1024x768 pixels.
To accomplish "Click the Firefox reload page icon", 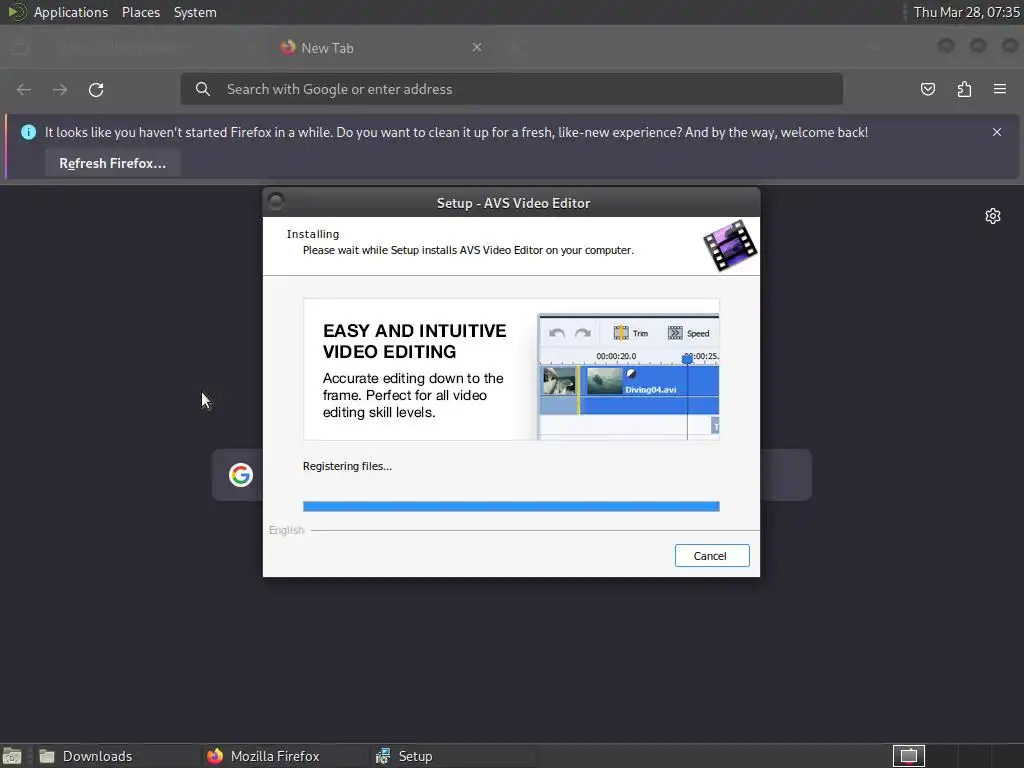I will [x=96, y=89].
